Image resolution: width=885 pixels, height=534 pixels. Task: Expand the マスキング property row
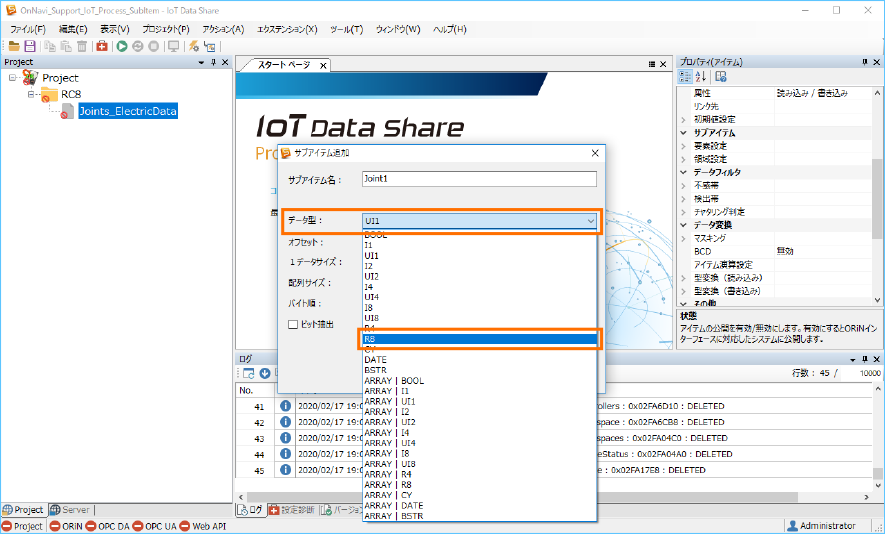(x=684, y=239)
